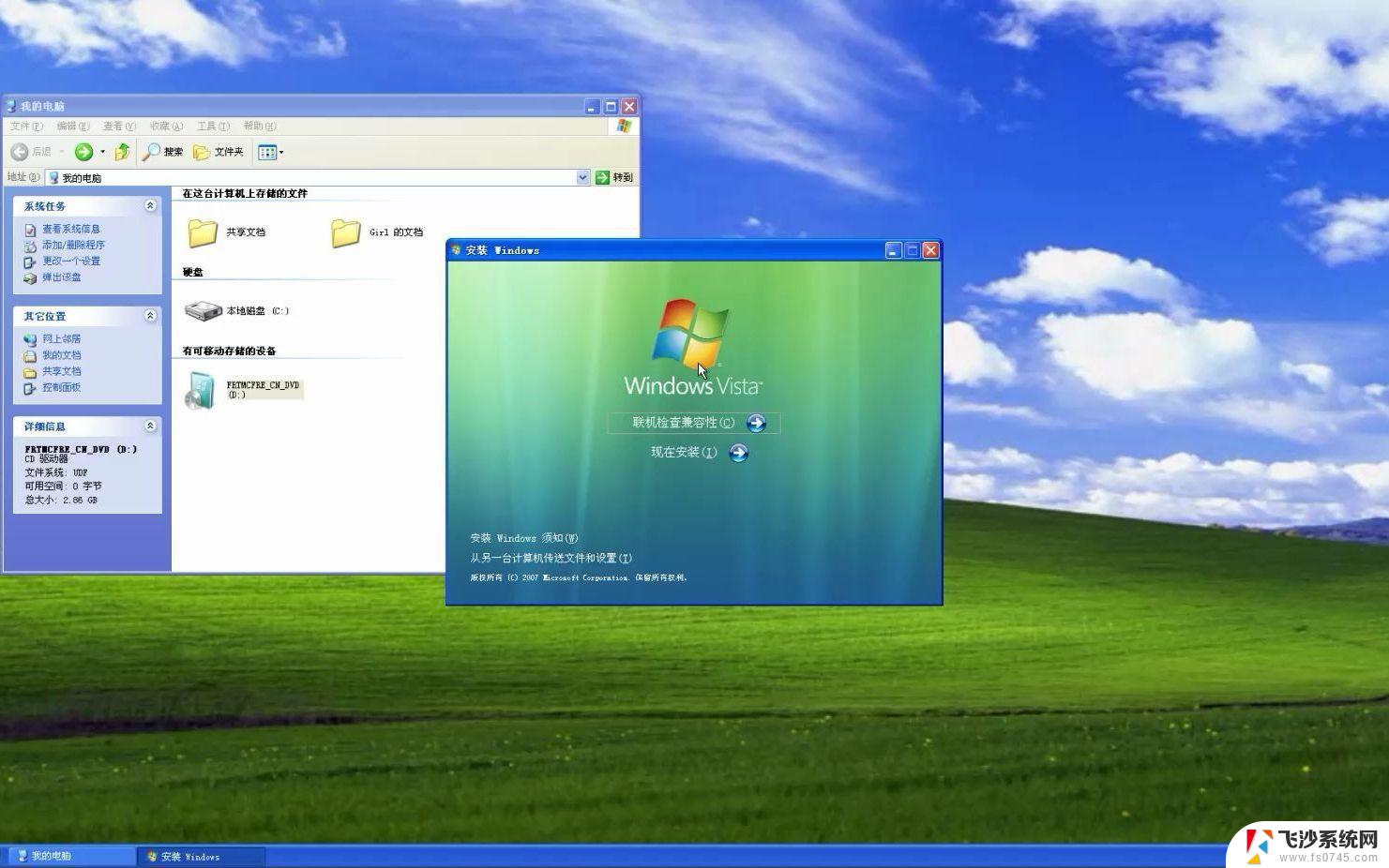Image resolution: width=1389 pixels, height=868 pixels.
Task: Open the 收藏 menu
Action: pyautogui.click(x=166, y=126)
